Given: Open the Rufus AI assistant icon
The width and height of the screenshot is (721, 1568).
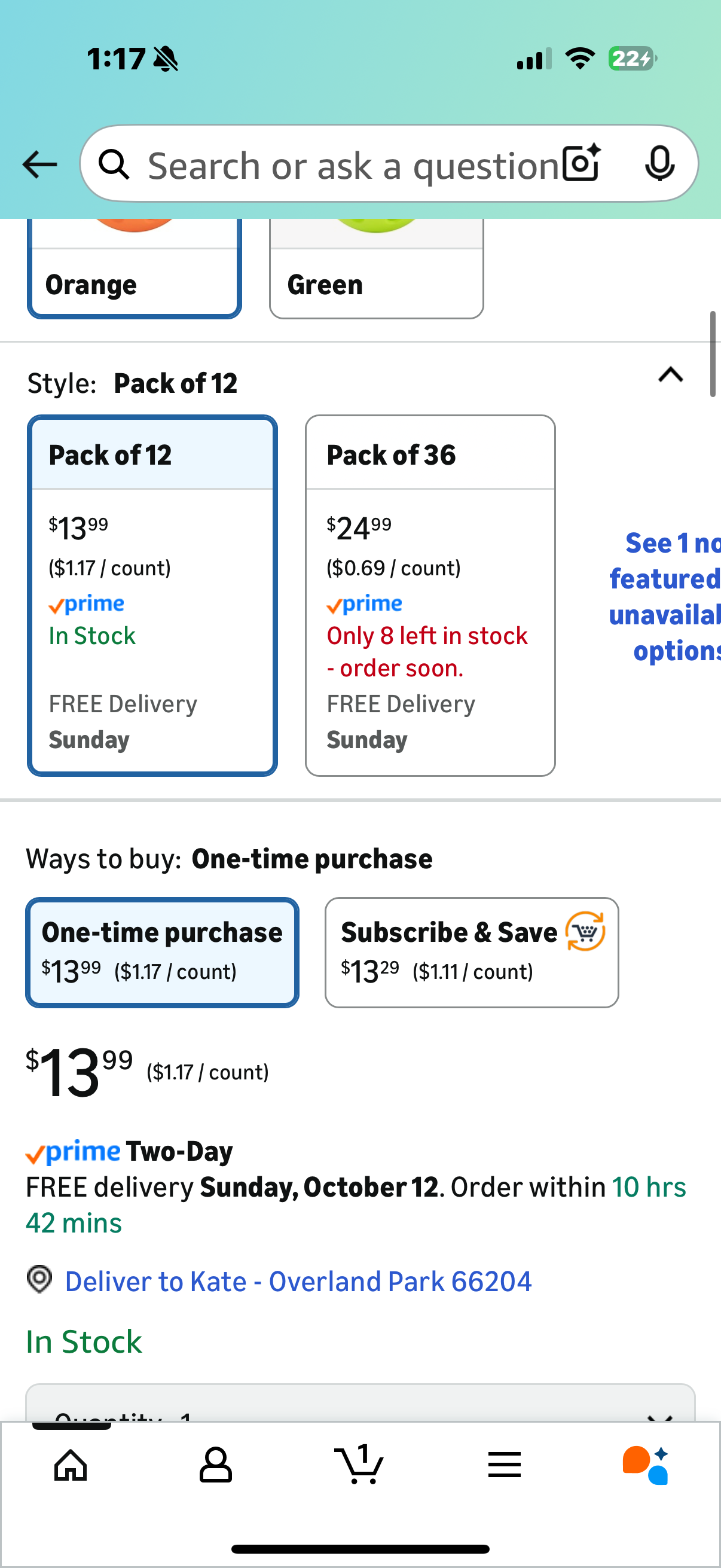Looking at the screenshot, I should (x=646, y=1465).
